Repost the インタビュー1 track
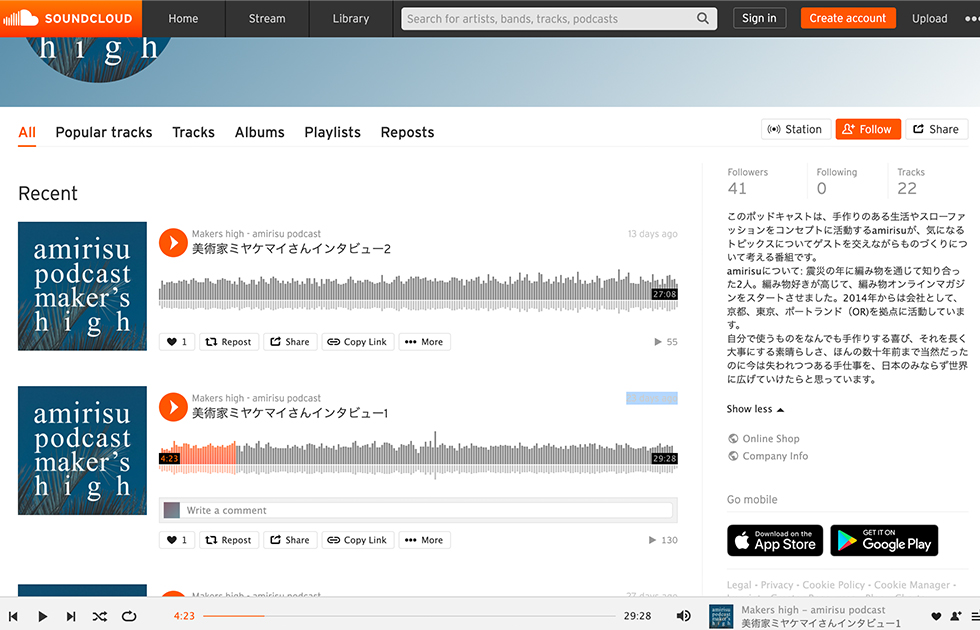 pyautogui.click(x=229, y=540)
